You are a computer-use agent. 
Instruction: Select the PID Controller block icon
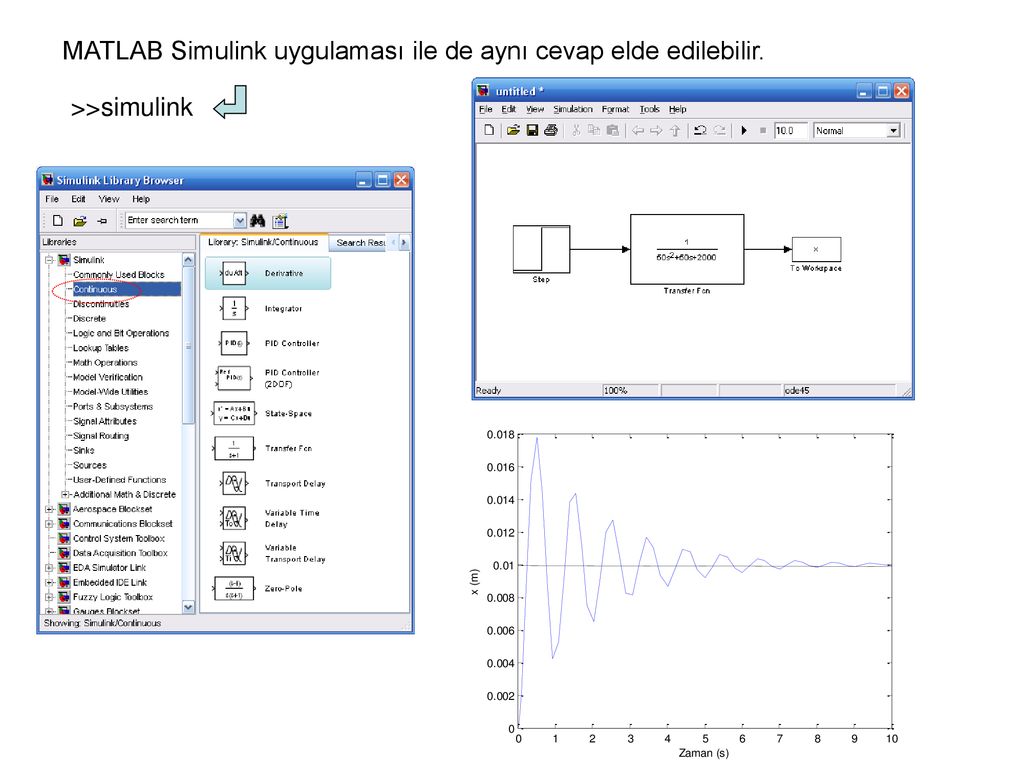[234, 343]
